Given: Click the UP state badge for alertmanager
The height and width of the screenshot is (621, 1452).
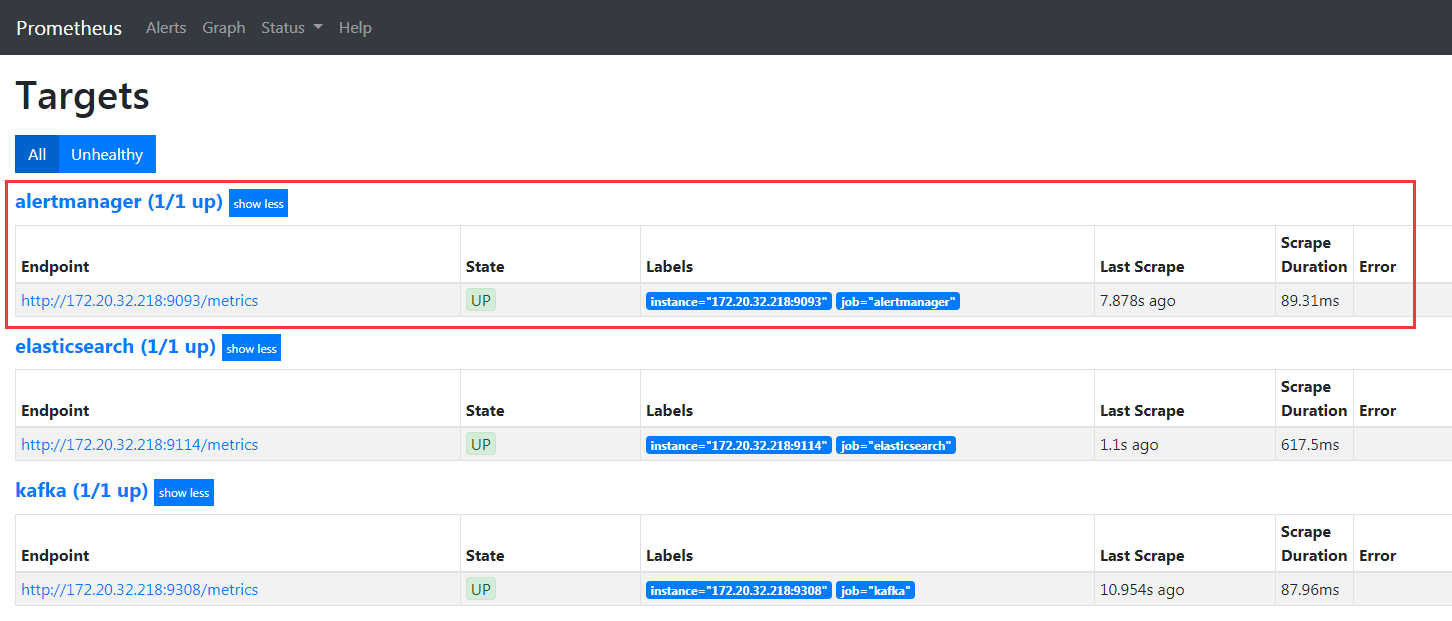Looking at the screenshot, I should tap(480, 299).
